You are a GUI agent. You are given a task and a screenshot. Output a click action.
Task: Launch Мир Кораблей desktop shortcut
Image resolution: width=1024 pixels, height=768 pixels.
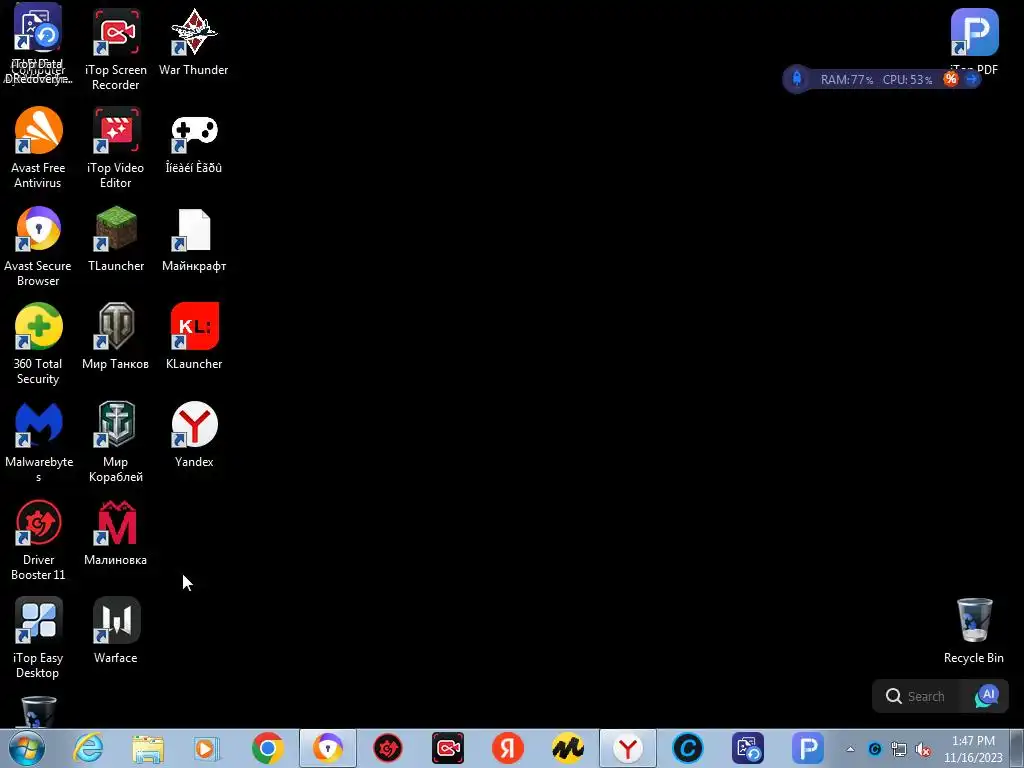116,441
